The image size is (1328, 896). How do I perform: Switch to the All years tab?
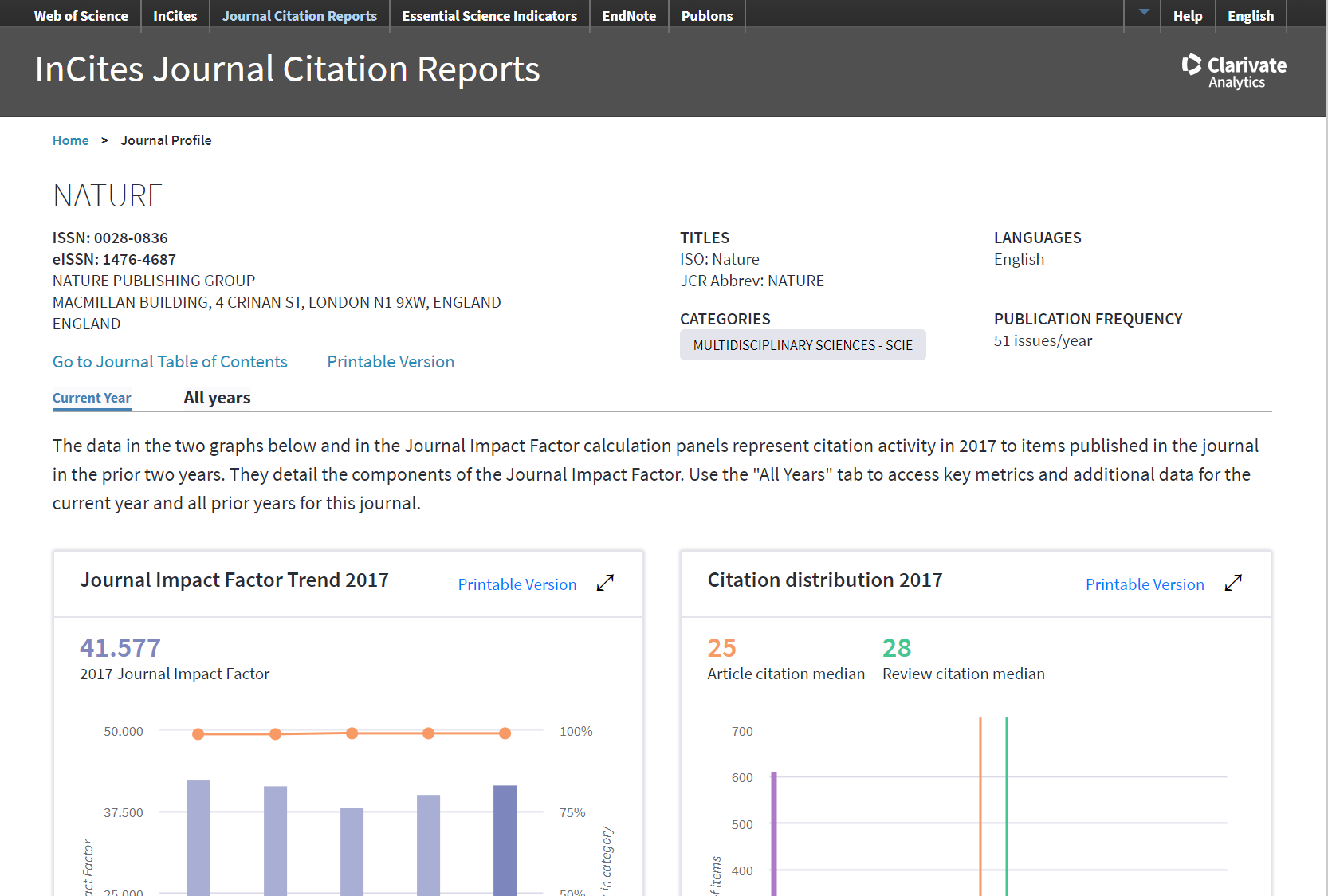coord(217,398)
